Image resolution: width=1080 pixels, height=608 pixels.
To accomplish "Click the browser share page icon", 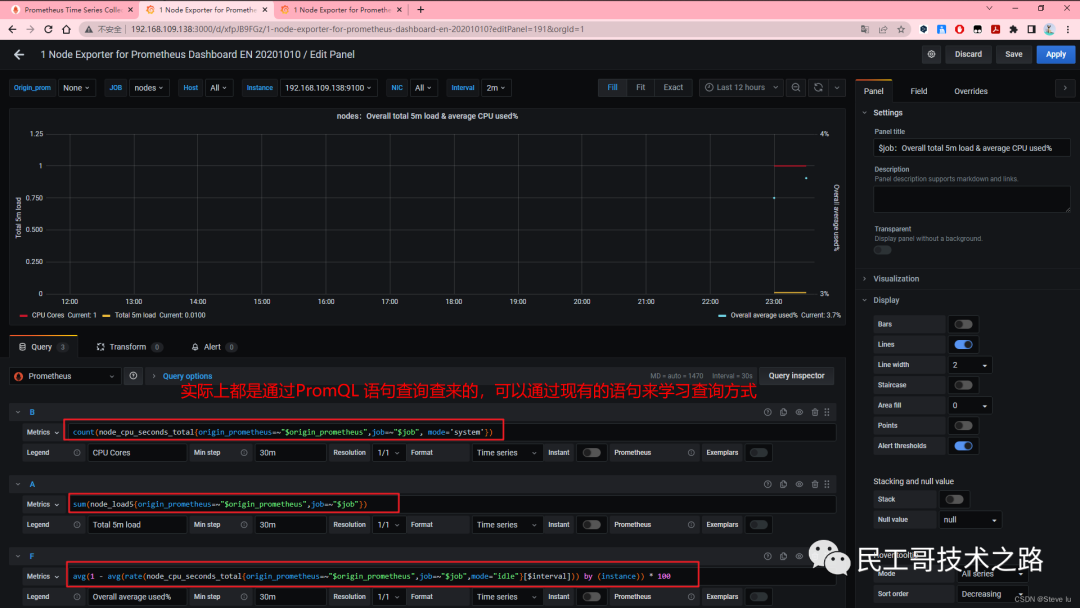I will coord(883,30).
